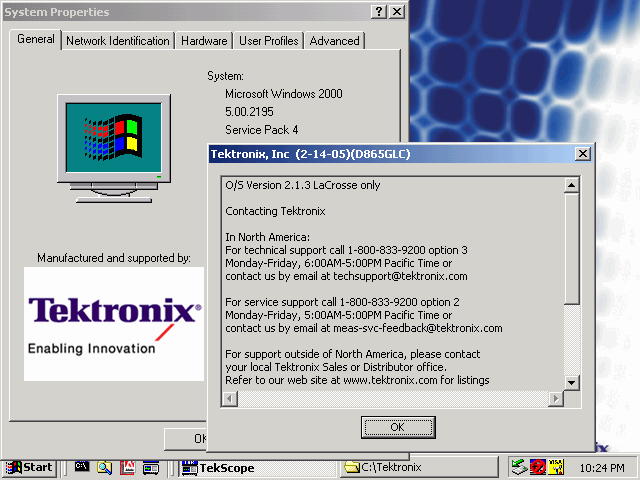Open the Windows Start menu
Viewport: 640px width, 480px height.
click(x=29, y=467)
